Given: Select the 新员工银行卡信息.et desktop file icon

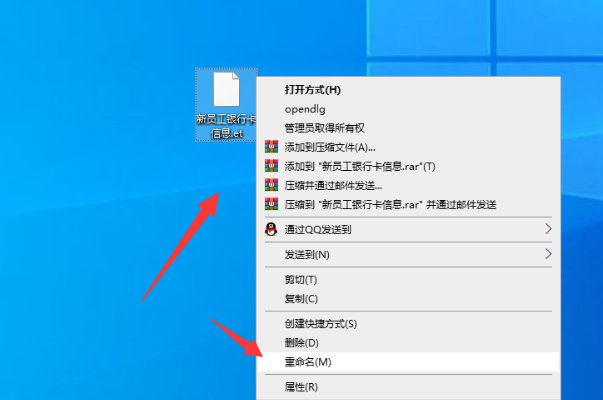Looking at the screenshot, I should coord(226,105).
